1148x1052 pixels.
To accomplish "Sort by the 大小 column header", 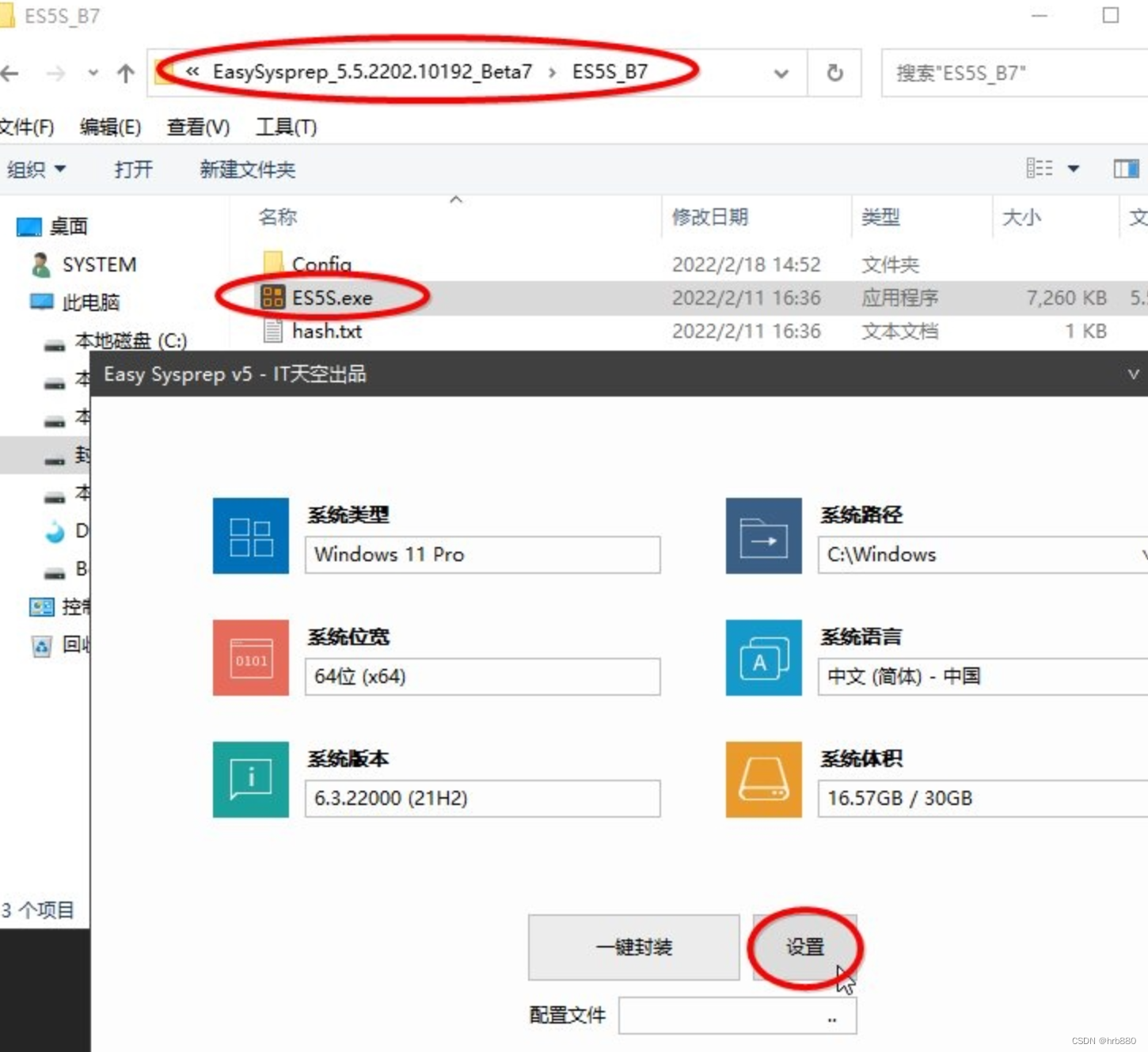I will 1021,217.
